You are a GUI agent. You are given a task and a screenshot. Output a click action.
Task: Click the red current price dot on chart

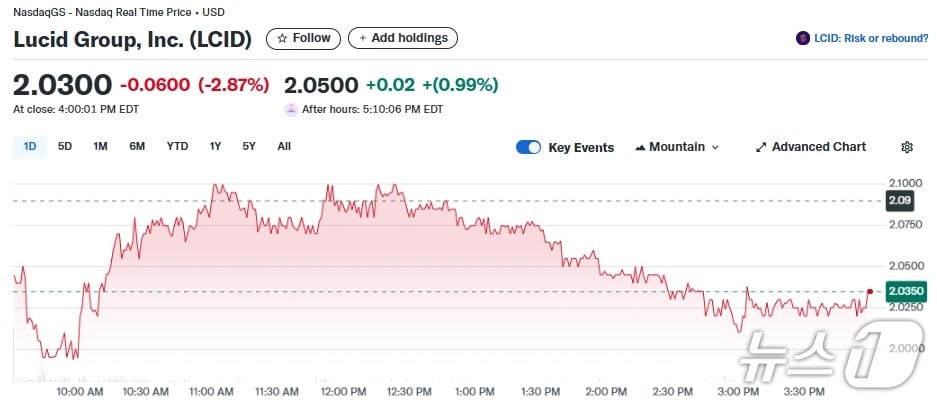coord(869,290)
